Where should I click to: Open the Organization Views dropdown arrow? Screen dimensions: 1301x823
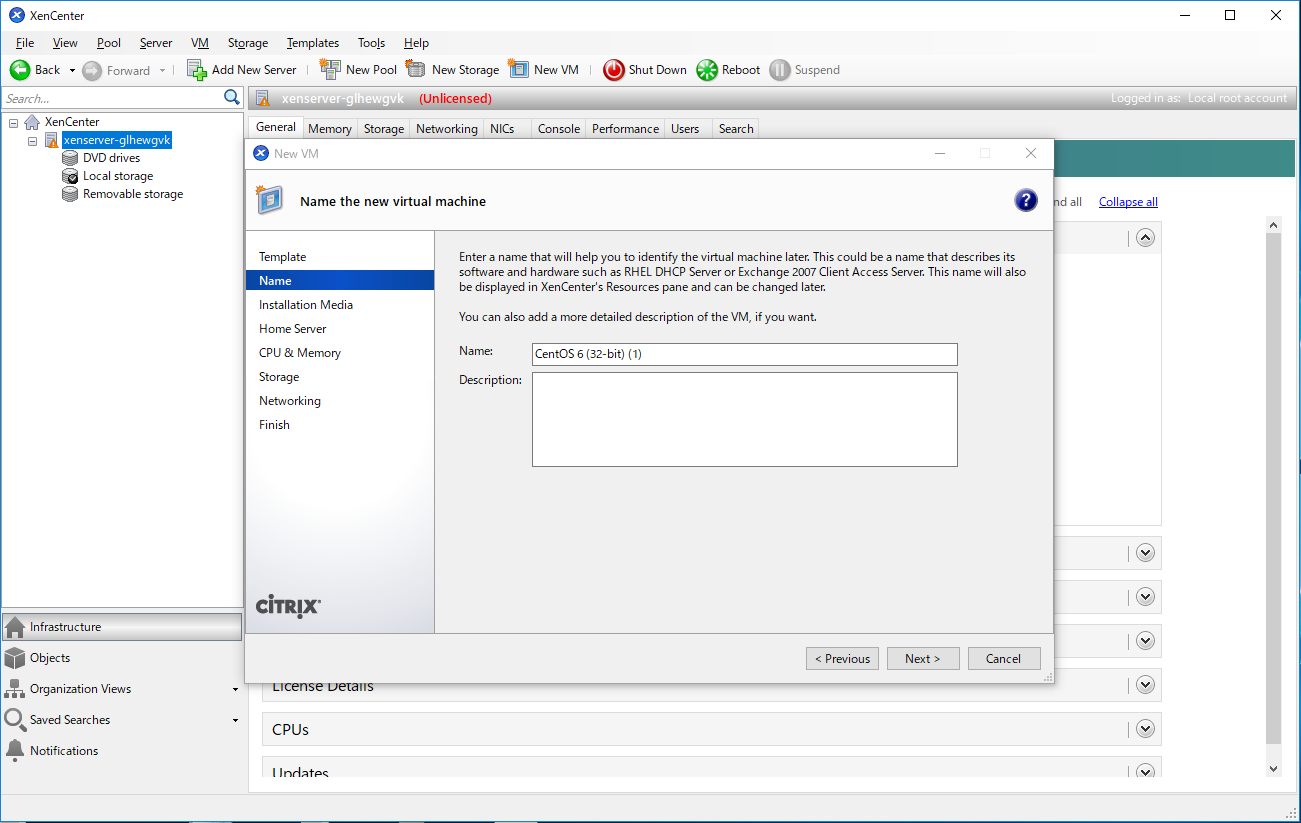coord(236,690)
